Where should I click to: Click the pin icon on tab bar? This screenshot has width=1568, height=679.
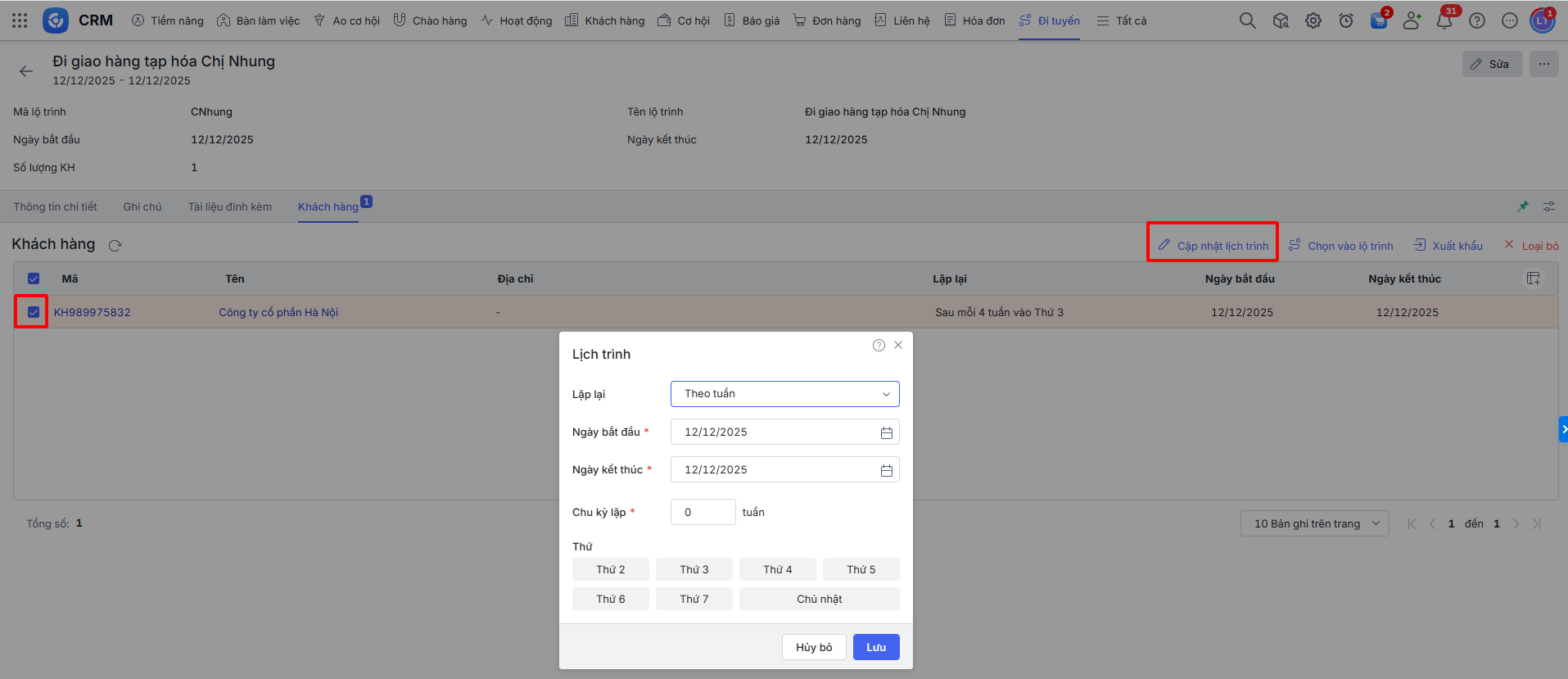pyautogui.click(x=1523, y=206)
